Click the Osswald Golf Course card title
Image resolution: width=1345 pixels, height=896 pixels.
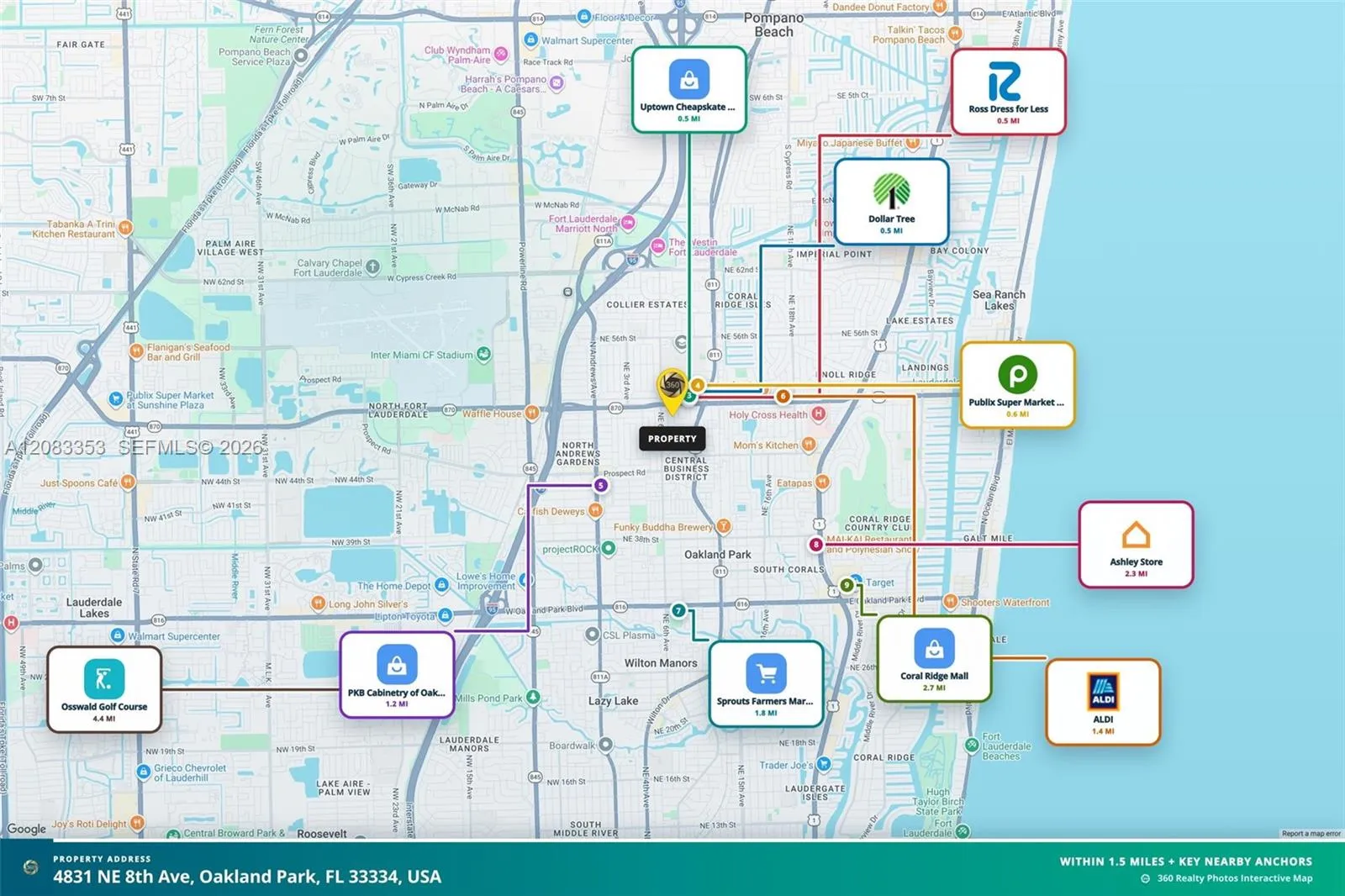coord(104,707)
